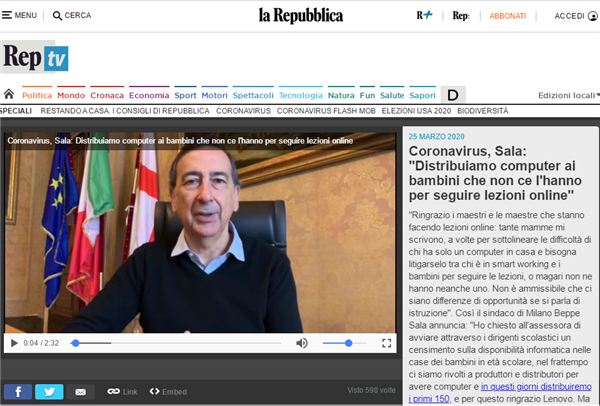
Task: Open the ACCEDI account login
Action: click(573, 16)
